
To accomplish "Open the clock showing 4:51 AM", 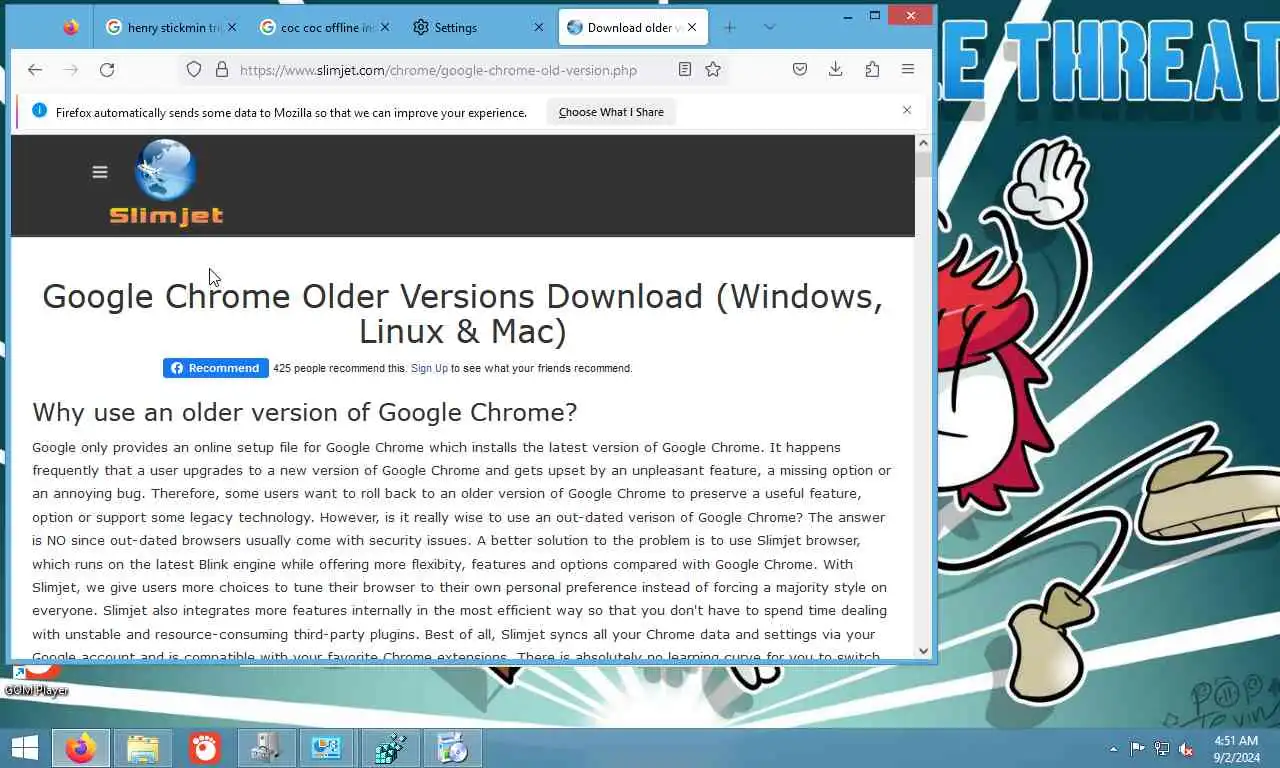I will click(x=1236, y=749).
